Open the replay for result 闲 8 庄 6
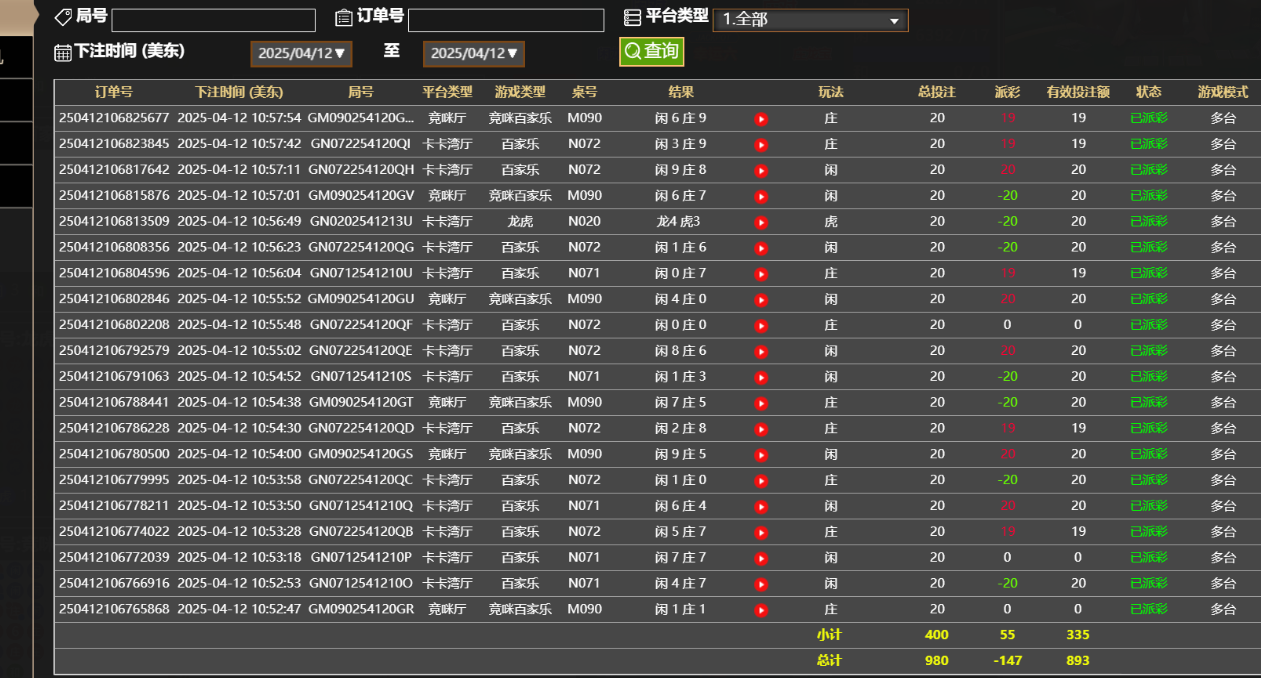This screenshot has width=1261, height=678. [x=761, y=350]
